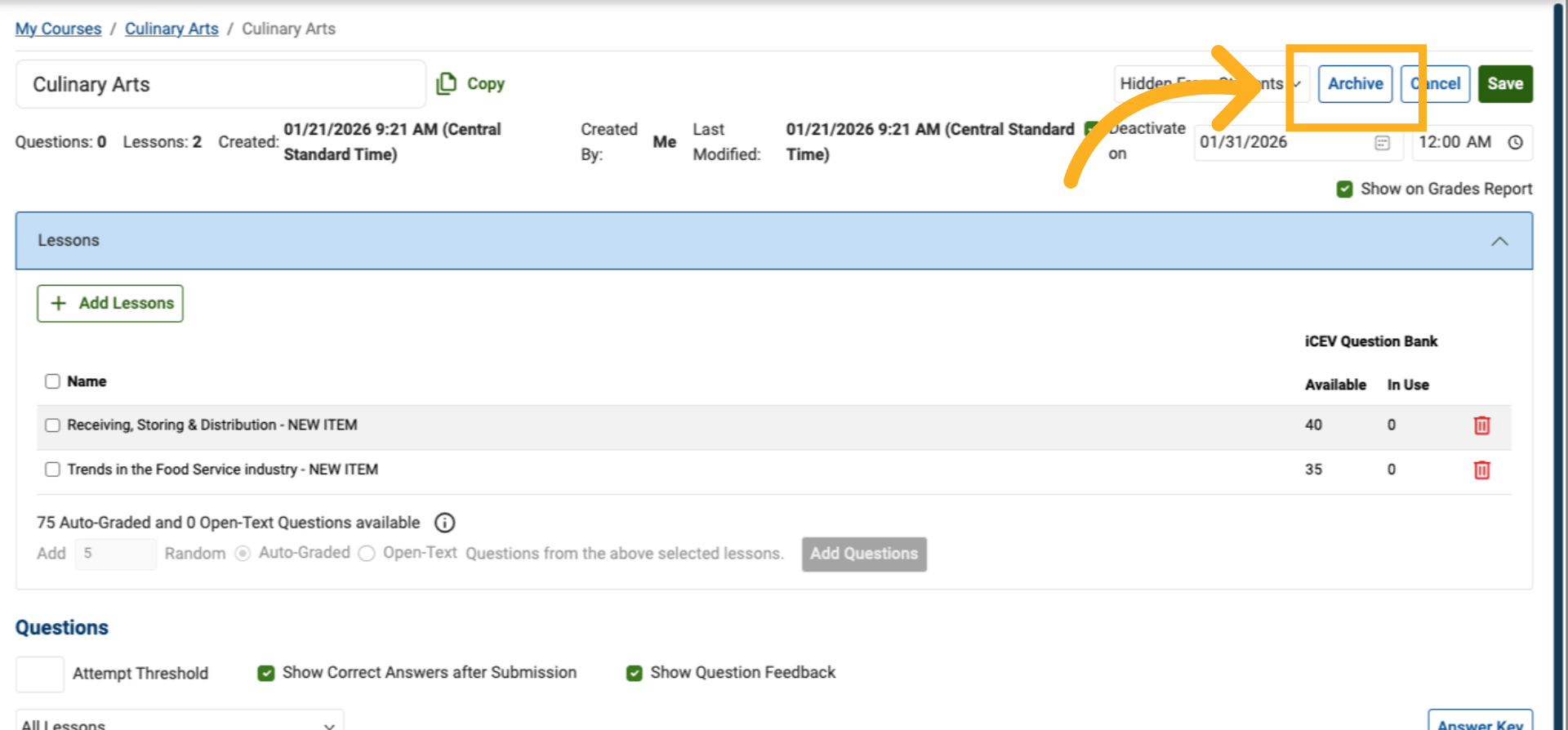The image size is (1568, 730).
Task: Open the Hidden From Students dropdown
Action: [x=1211, y=84]
